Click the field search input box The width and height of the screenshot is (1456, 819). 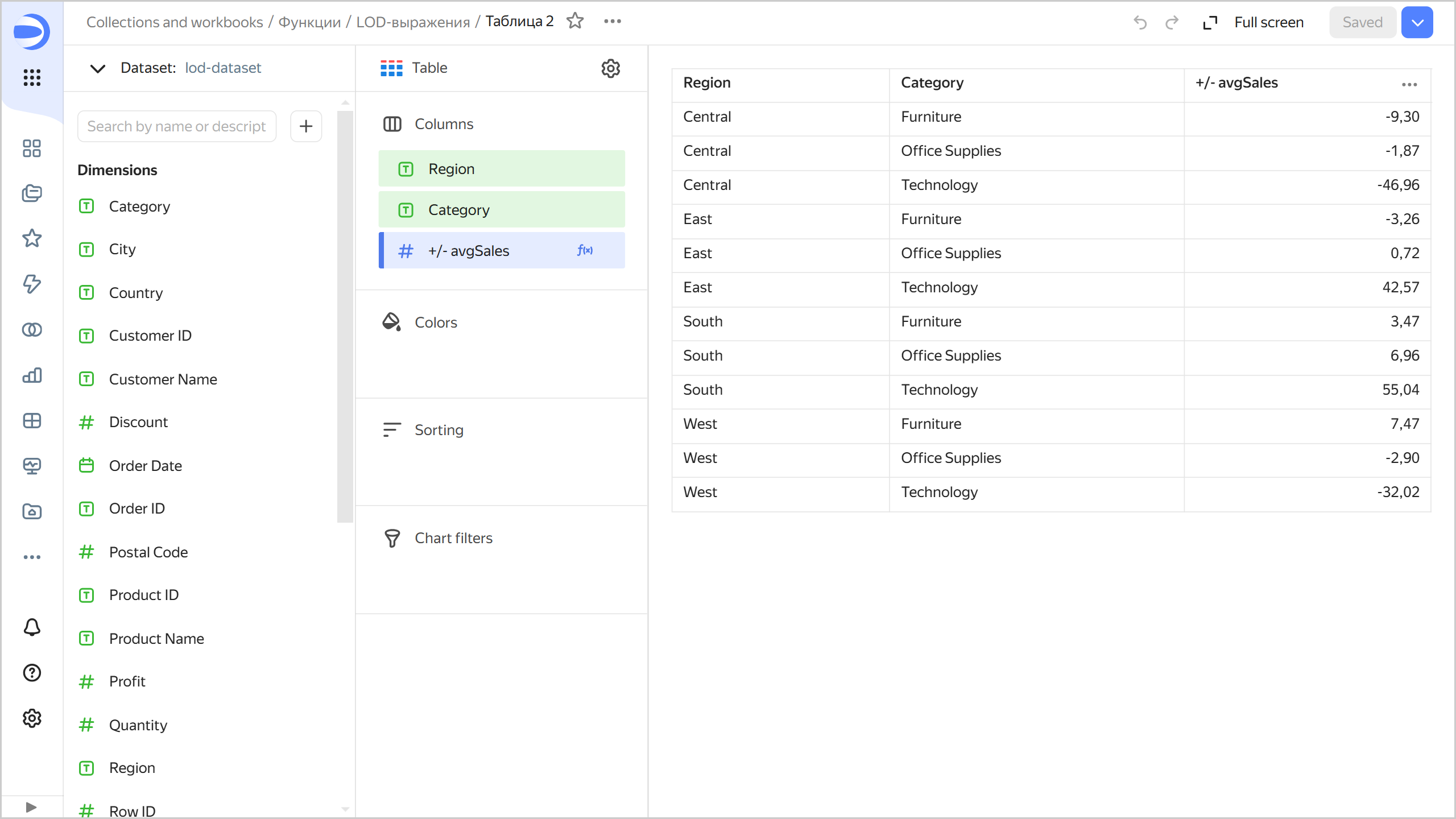[177, 126]
